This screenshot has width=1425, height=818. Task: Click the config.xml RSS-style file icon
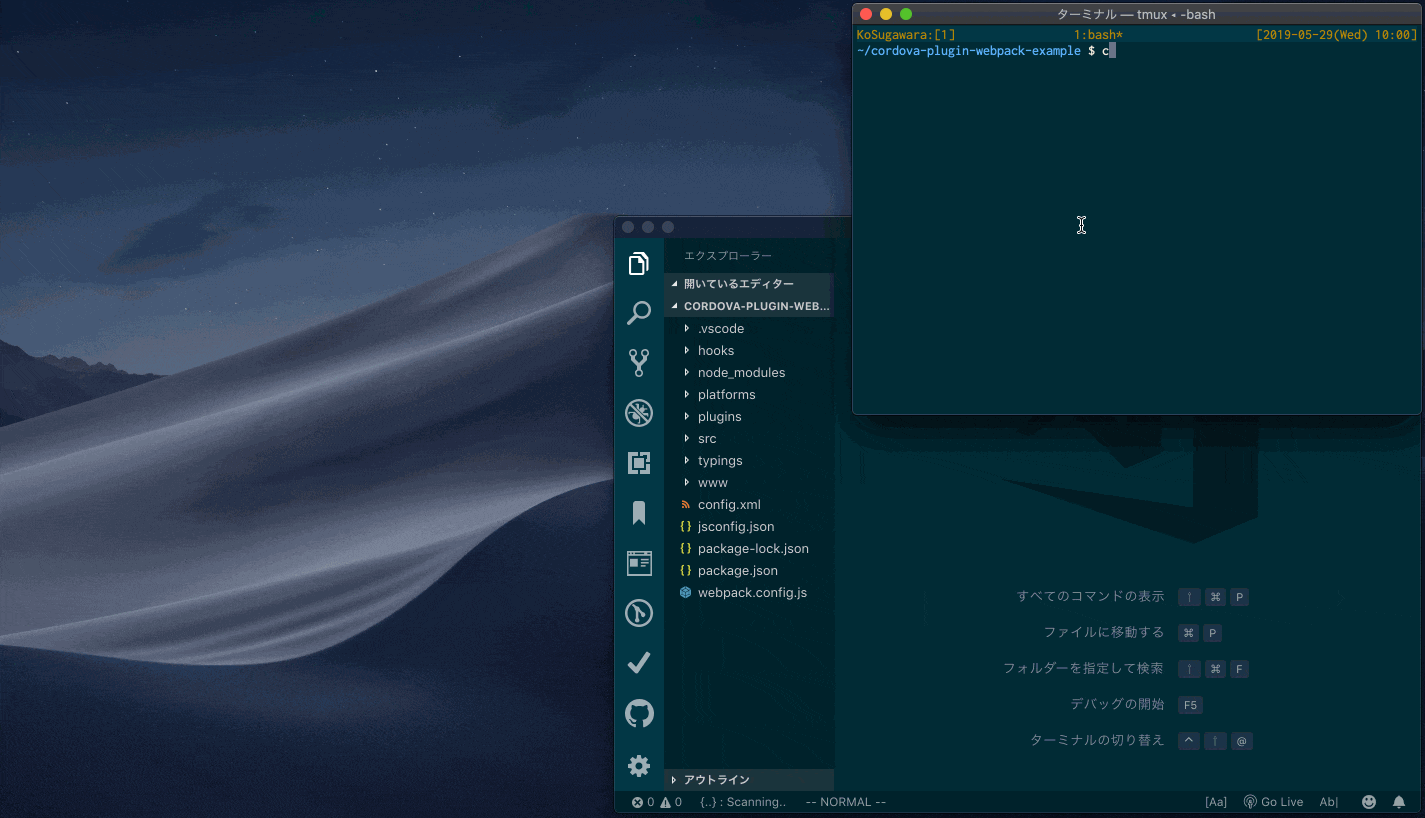pyautogui.click(x=685, y=504)
